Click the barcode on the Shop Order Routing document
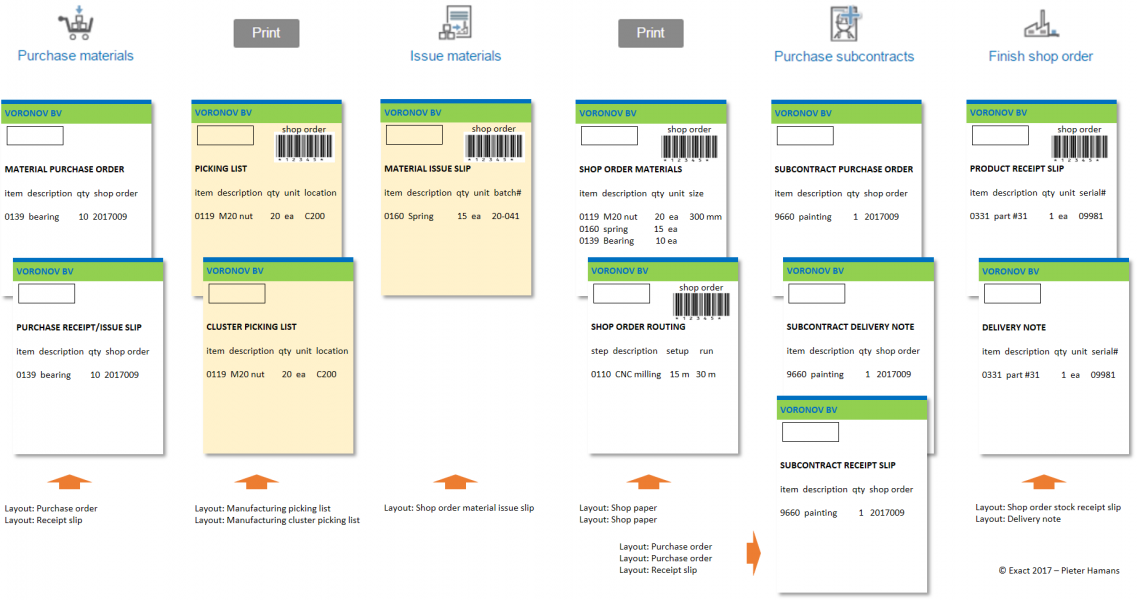 [699, 306]
